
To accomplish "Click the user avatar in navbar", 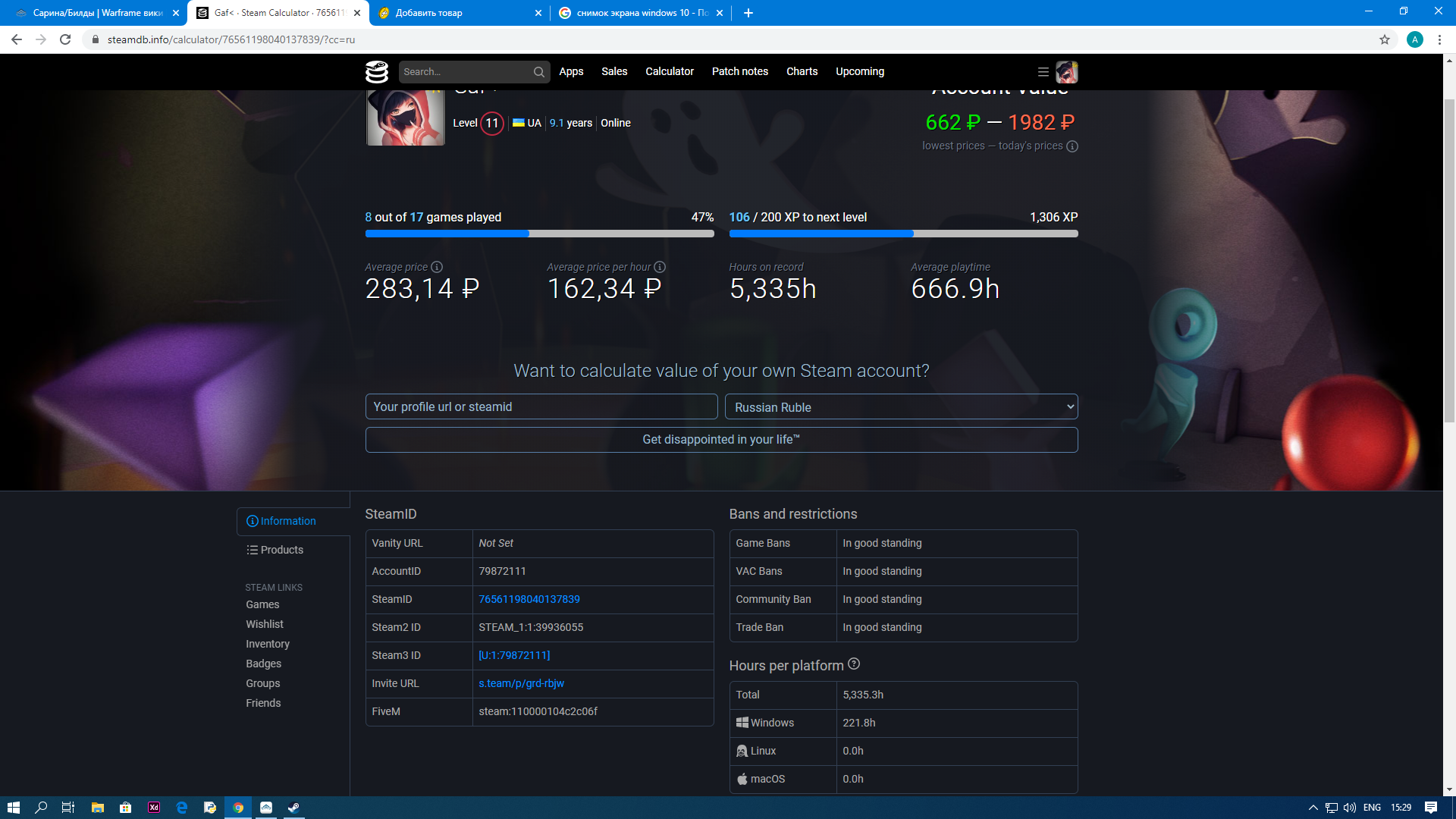I will 1067,72.
